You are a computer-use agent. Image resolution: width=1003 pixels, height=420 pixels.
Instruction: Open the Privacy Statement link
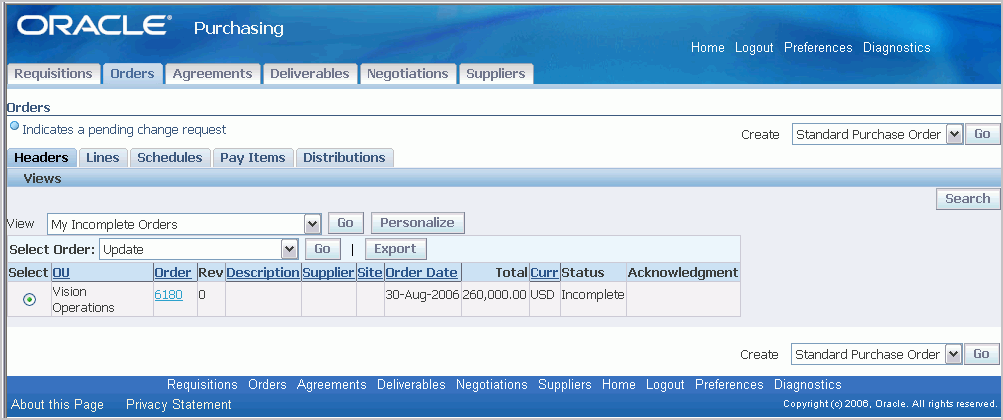coord(178,405)
